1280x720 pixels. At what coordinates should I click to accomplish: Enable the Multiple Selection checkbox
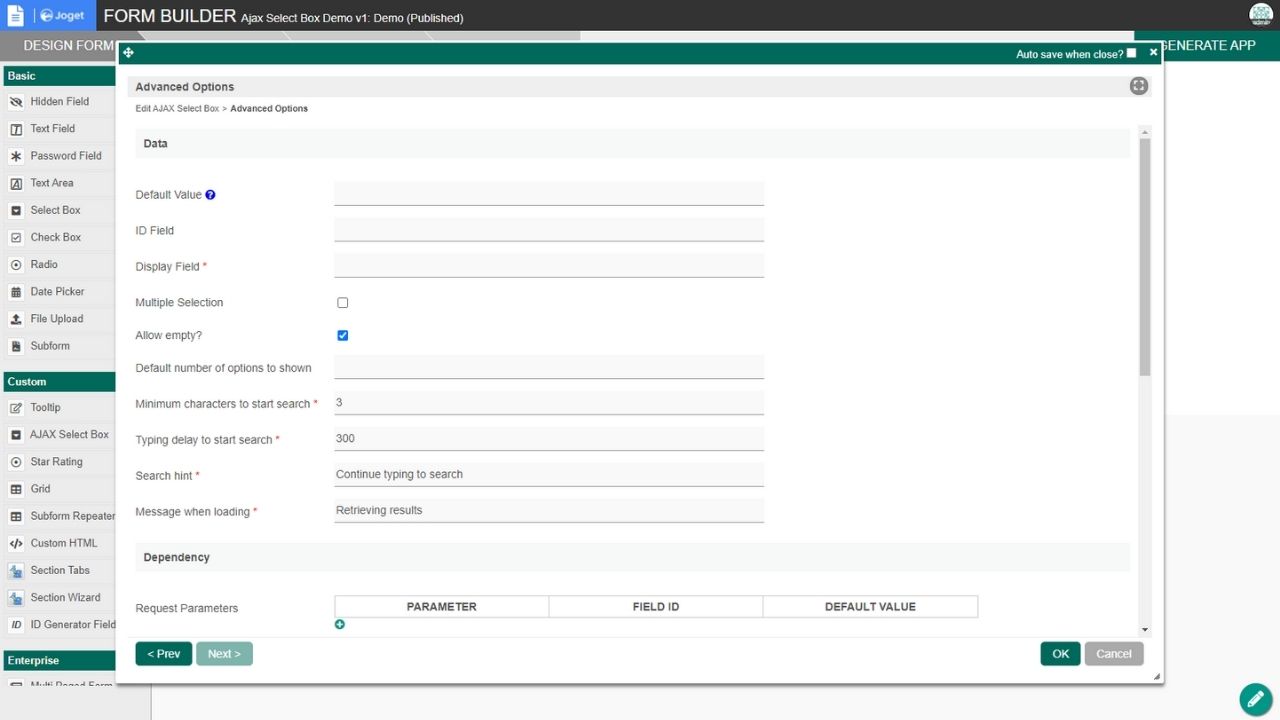point(342,302)
